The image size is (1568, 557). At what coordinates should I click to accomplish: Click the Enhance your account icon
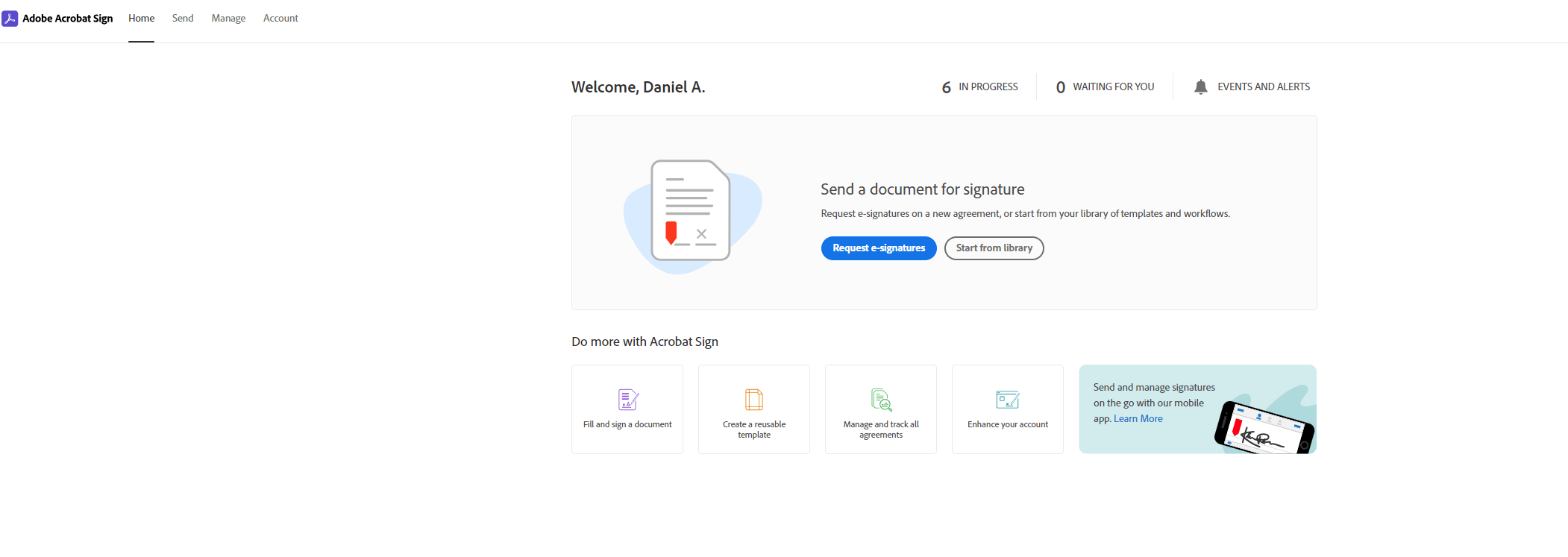[x=1008, y=400]
